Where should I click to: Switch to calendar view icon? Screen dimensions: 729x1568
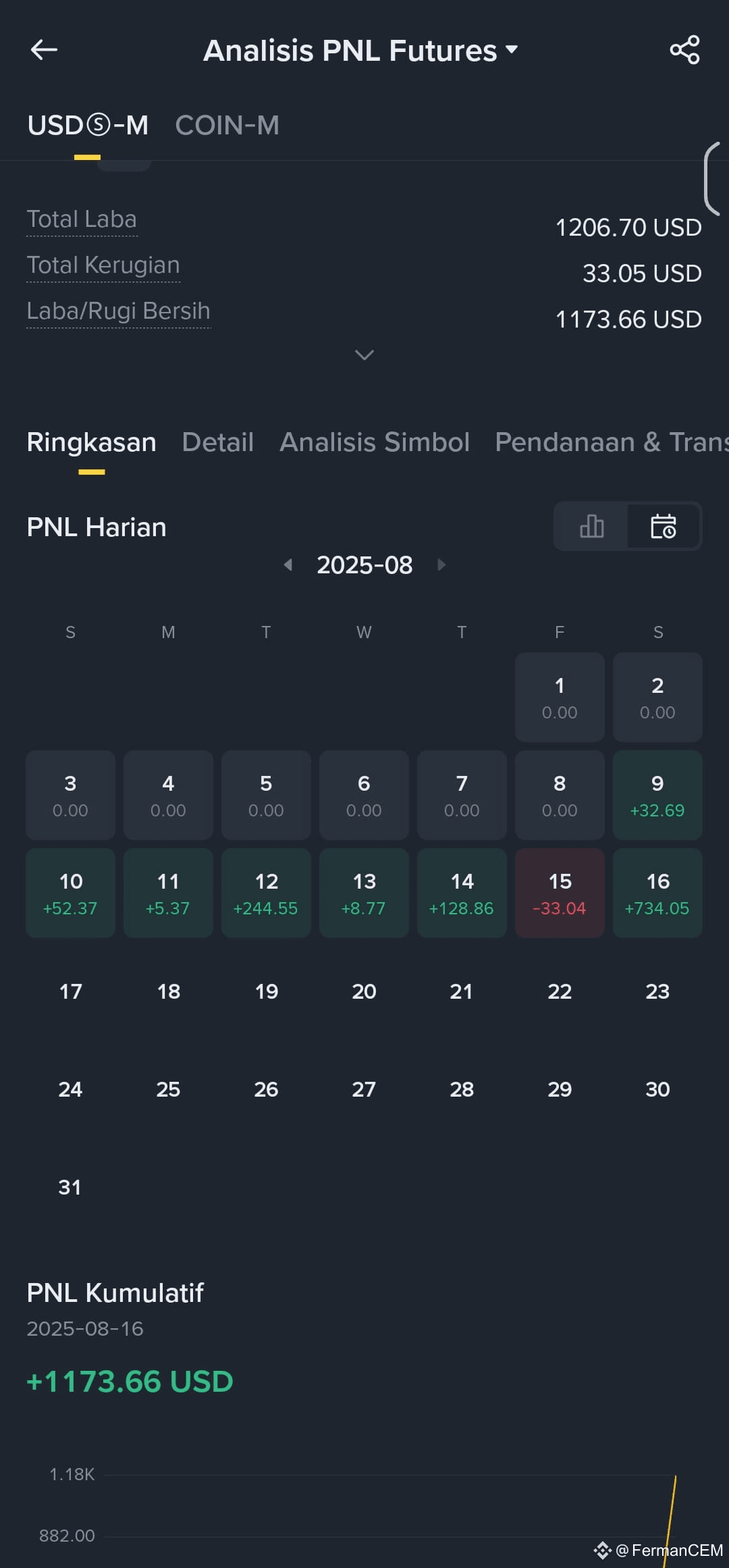click(x=664, y=526)
